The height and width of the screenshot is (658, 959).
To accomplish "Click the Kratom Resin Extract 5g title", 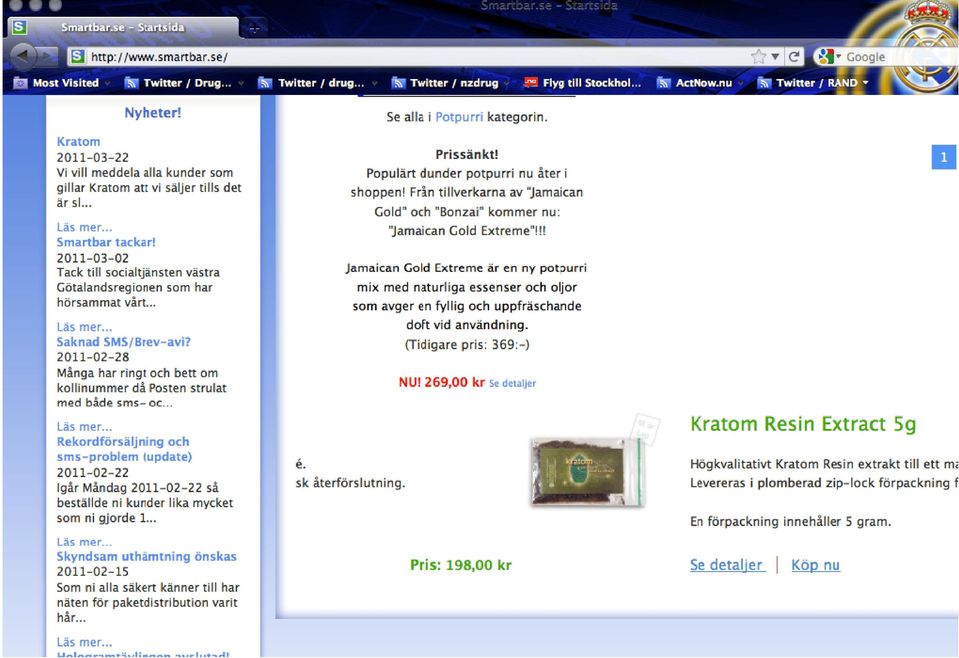I will (x=803, y=424).
